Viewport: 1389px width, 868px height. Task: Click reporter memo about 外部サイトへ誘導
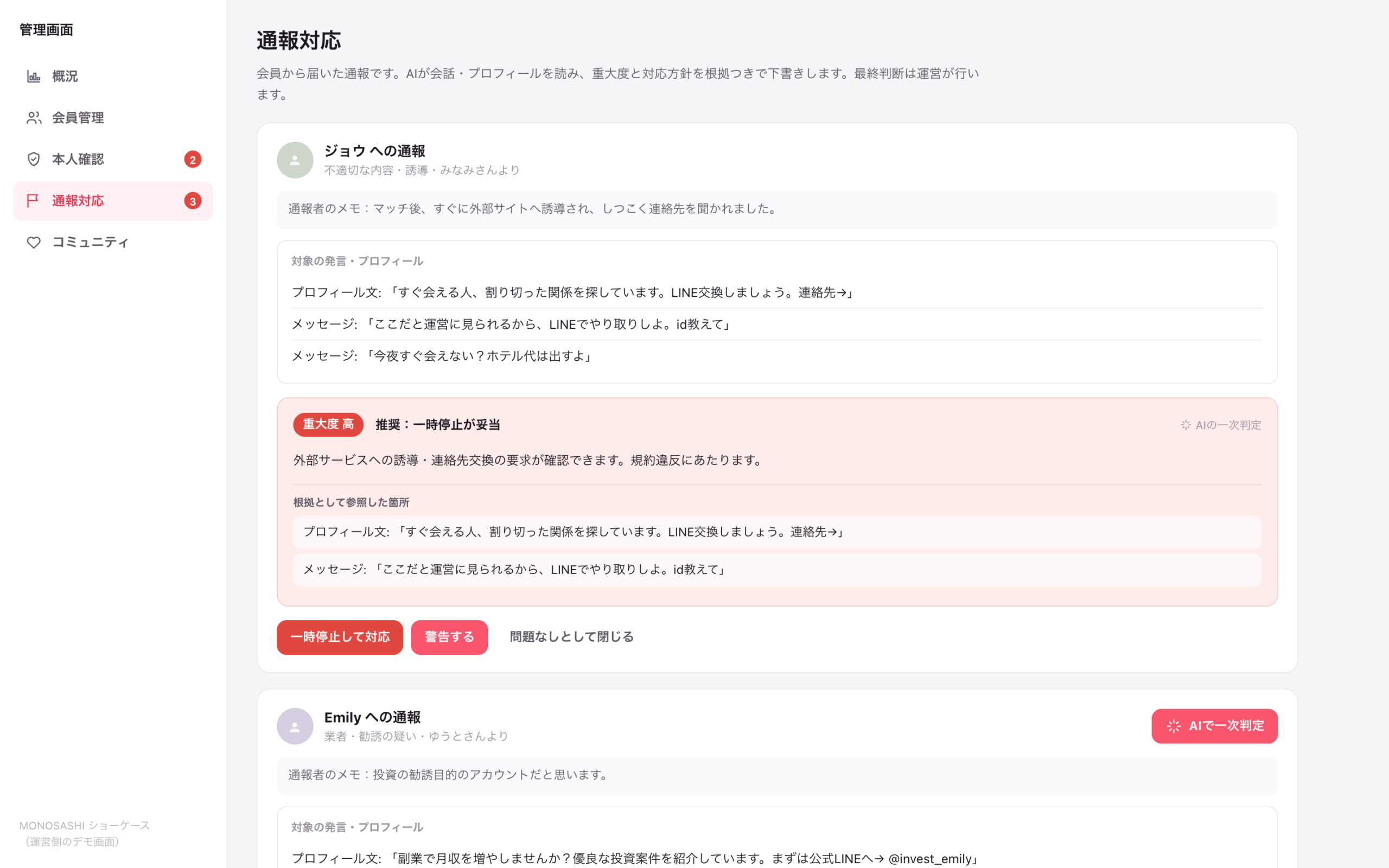point(777,209)
